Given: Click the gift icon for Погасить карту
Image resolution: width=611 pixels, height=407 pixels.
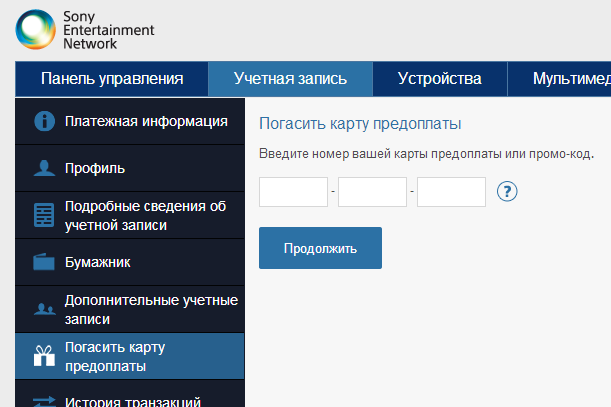Looking at the screenshot, I should pos(44,356).
